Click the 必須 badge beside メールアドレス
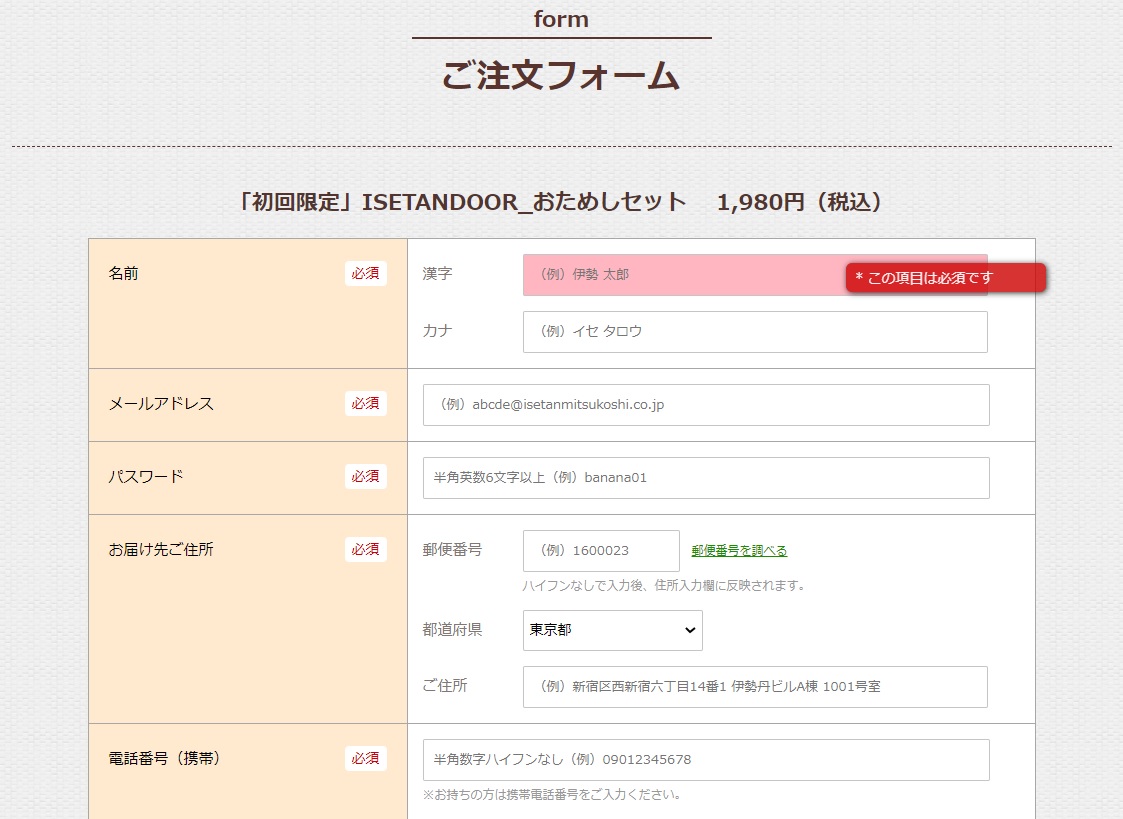 coord(365,404)
